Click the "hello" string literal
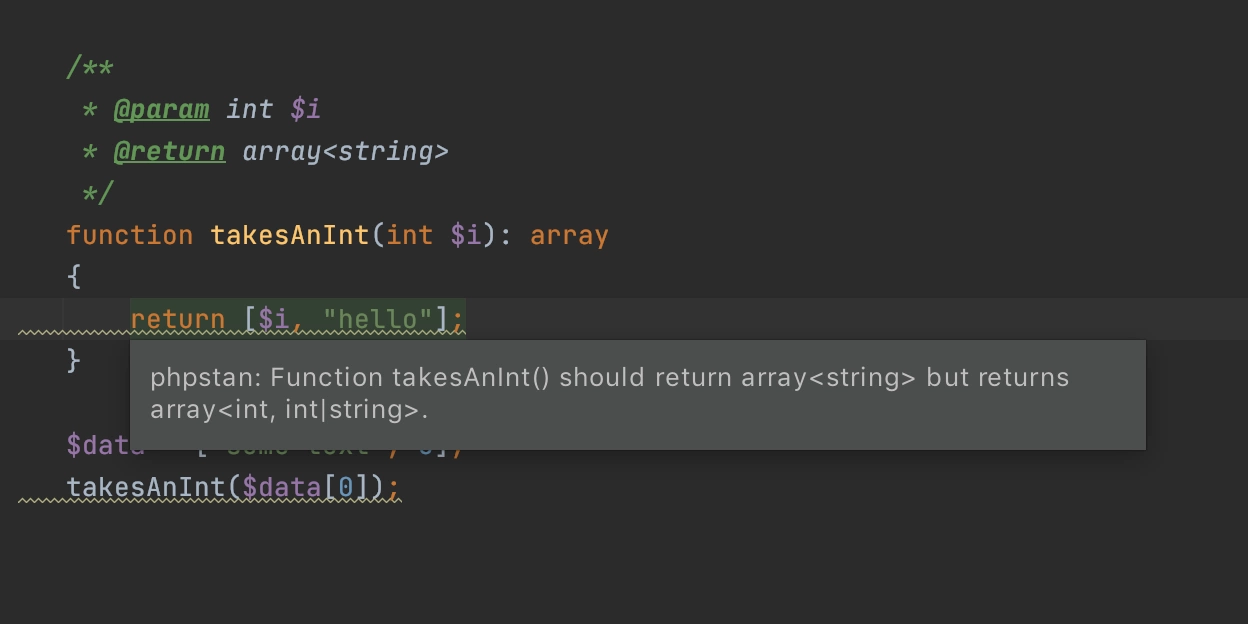The image size is (1248, 624). point(378,320)
